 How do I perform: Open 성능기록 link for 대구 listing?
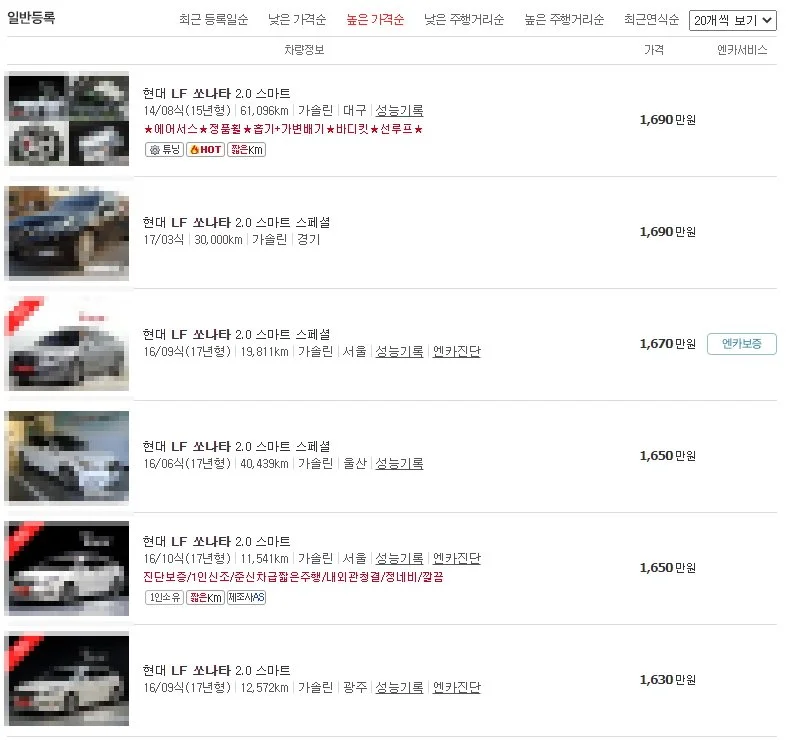click(x=399, y=110)
